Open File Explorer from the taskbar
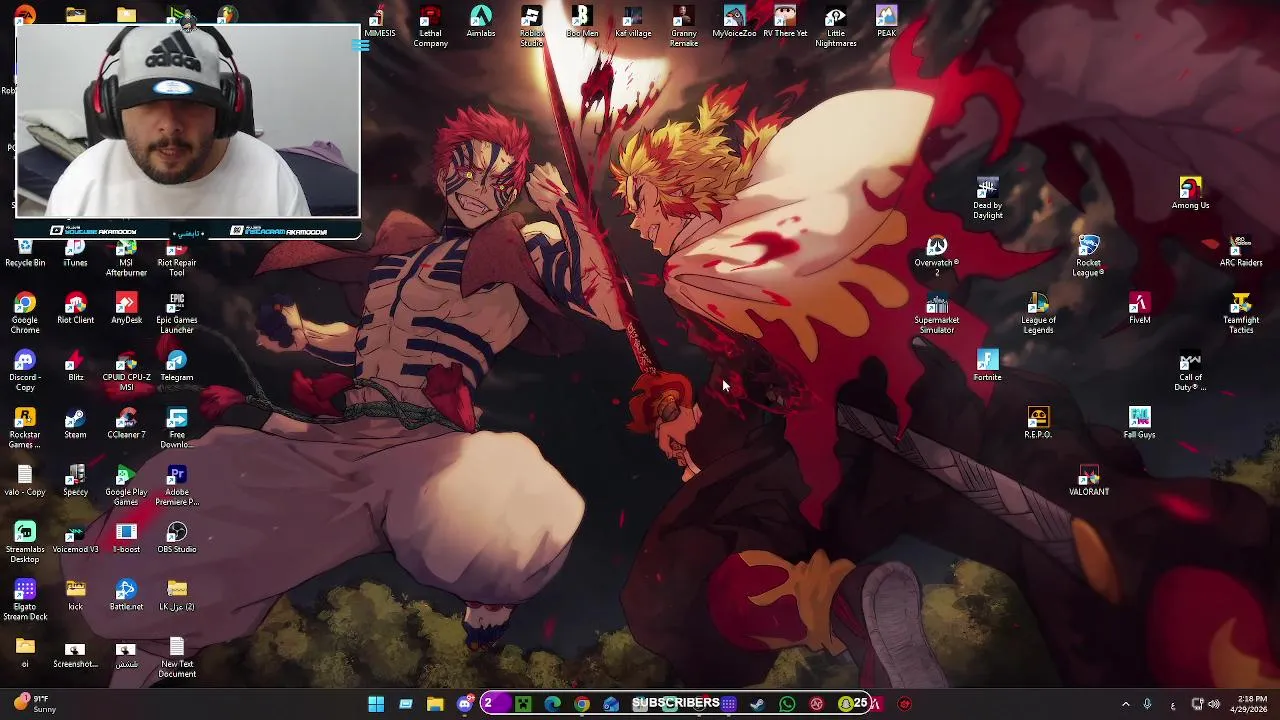This screenshot has width=1280, height=720. tap(435, 704)
